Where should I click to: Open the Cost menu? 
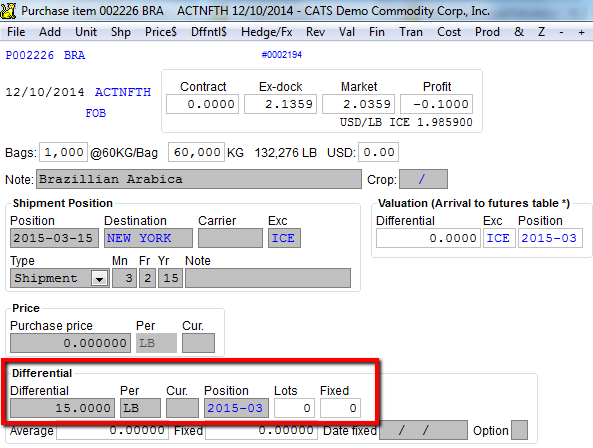click(x=449, y=32)
